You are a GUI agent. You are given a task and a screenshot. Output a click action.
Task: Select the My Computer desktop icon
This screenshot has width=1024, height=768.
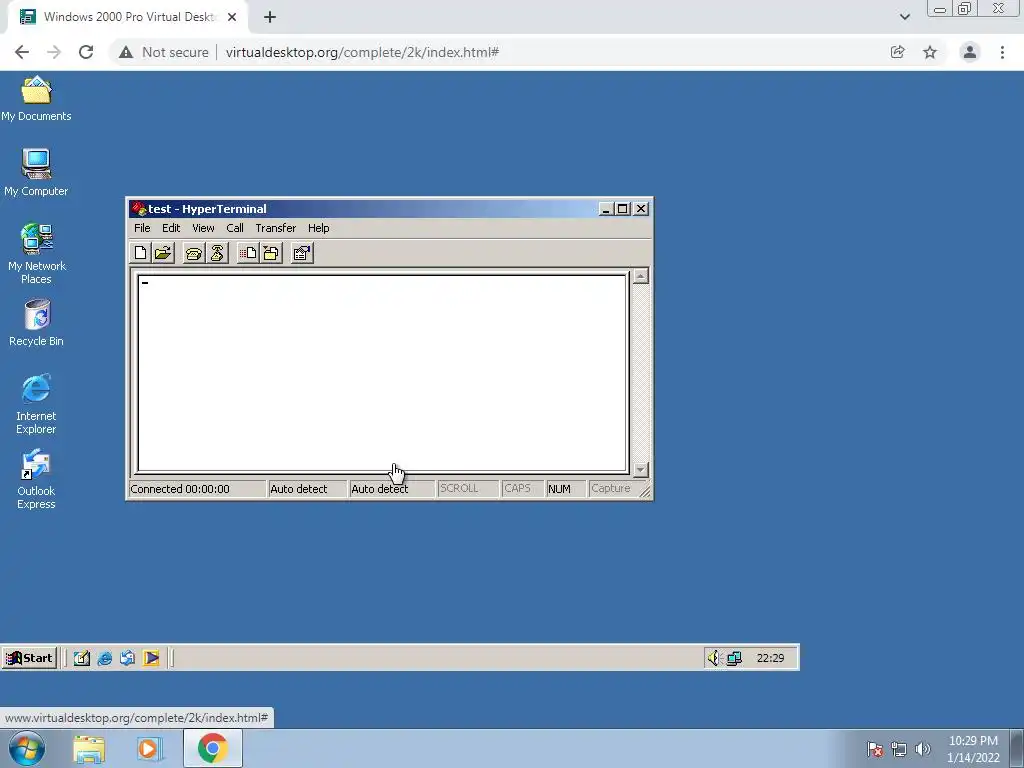pos(36,173)
